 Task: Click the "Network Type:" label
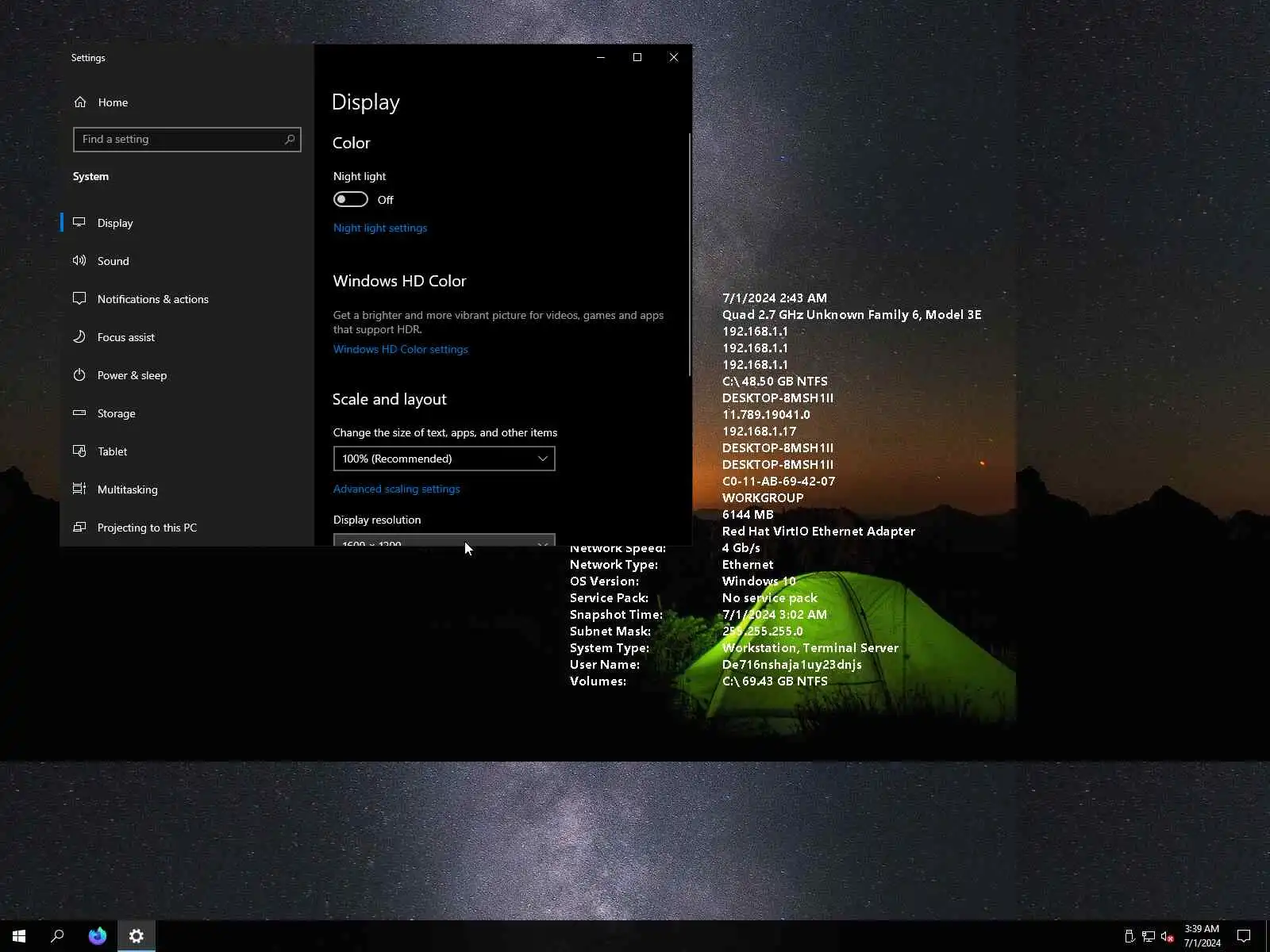pyautogui.click(x=614, y=565)
